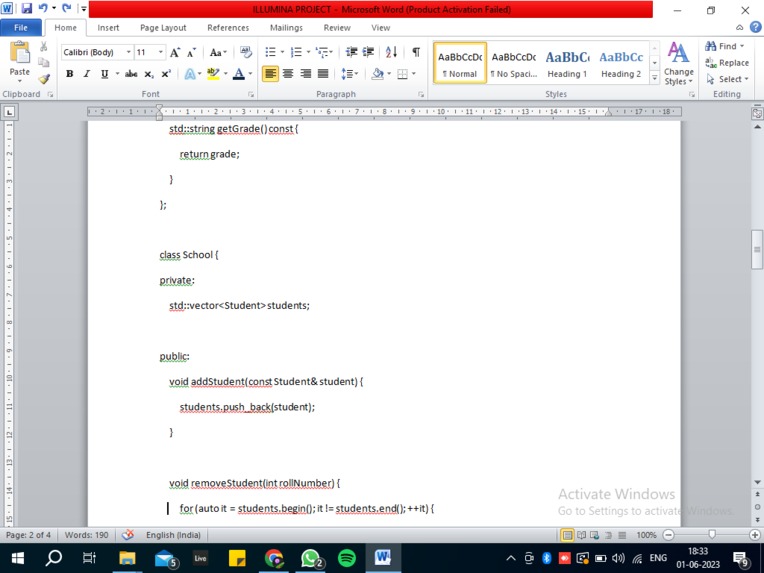Apply Superscript formatting

point(166,74)
